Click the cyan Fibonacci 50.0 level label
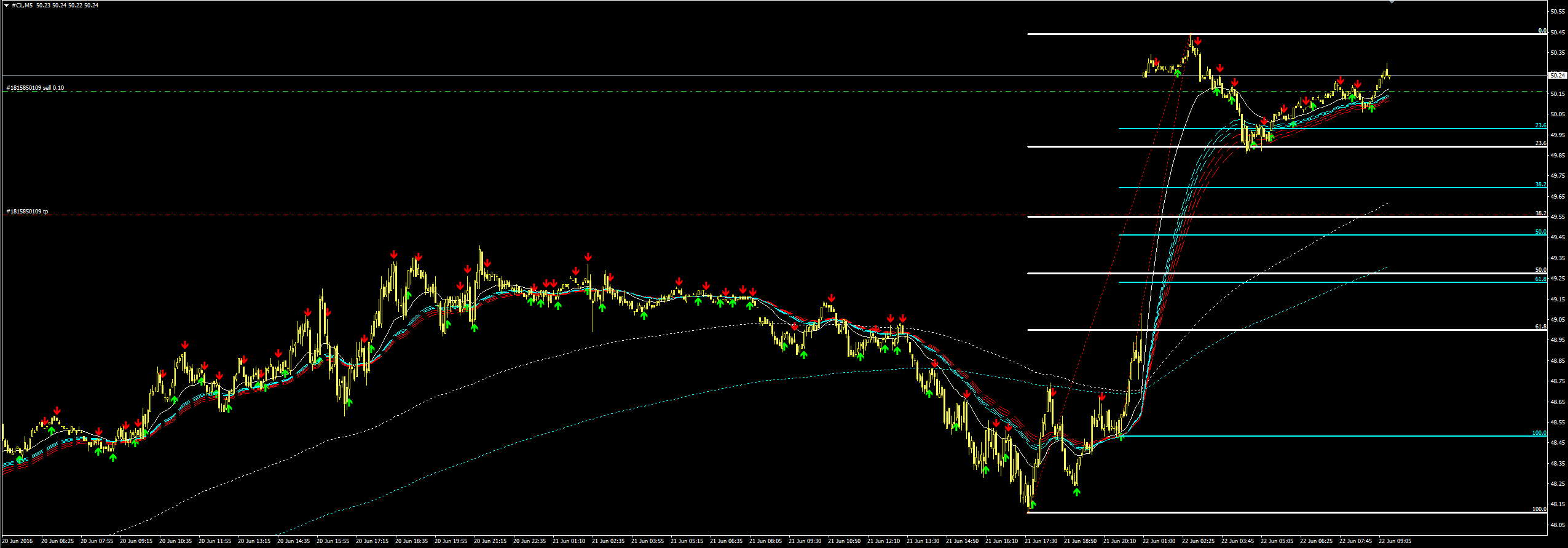The image size is (1568, 548). click(1540, 232)
